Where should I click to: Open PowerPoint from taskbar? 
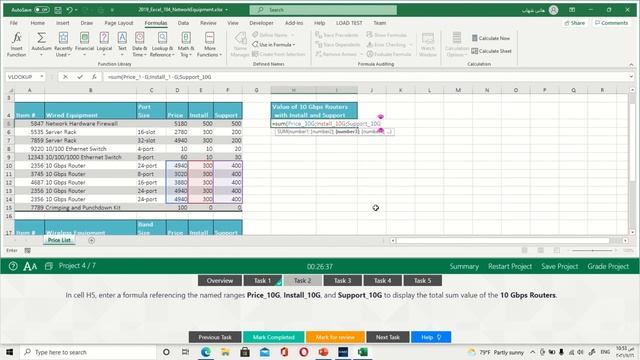click(323, 352)
